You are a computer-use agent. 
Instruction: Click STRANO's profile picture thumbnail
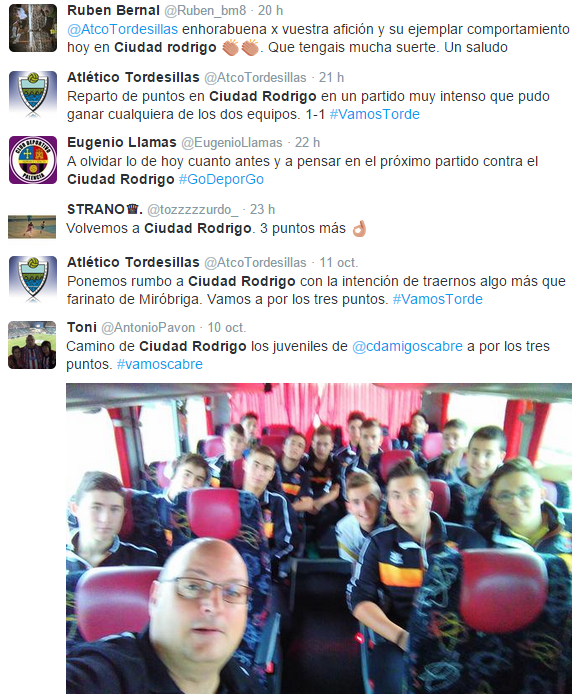pos(32,227)
